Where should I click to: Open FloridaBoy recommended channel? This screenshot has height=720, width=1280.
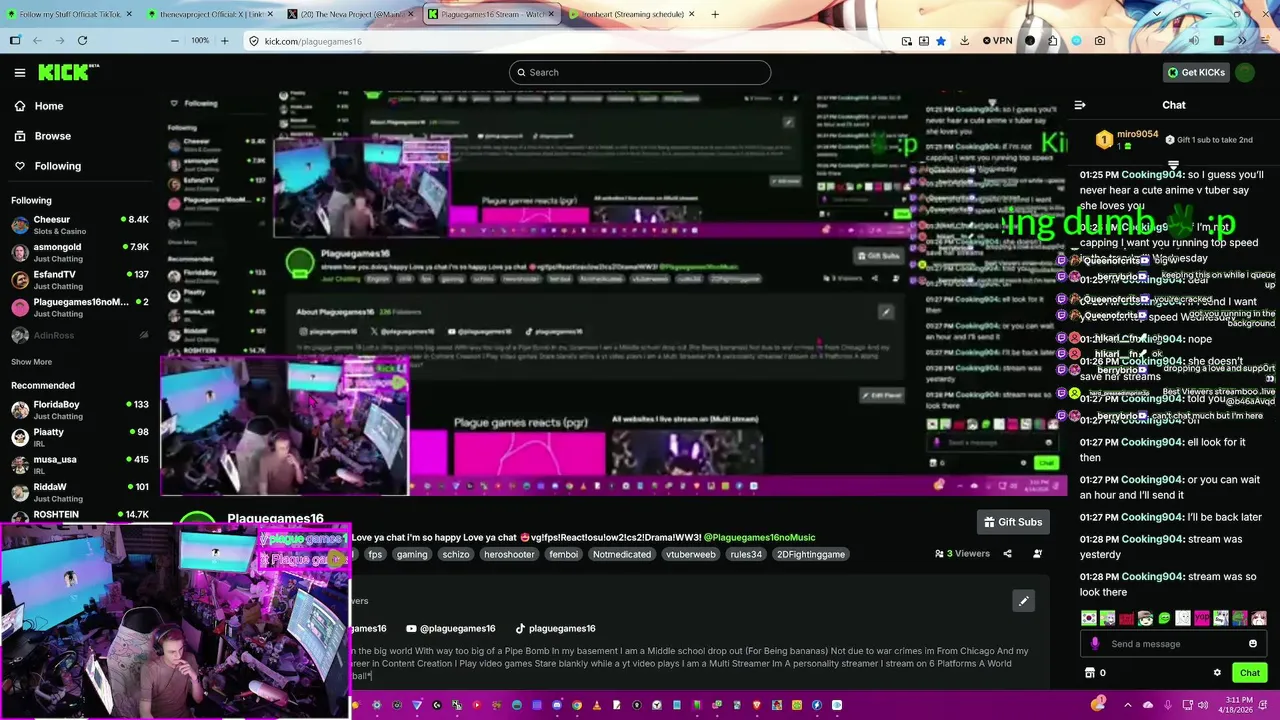[80, 410]
